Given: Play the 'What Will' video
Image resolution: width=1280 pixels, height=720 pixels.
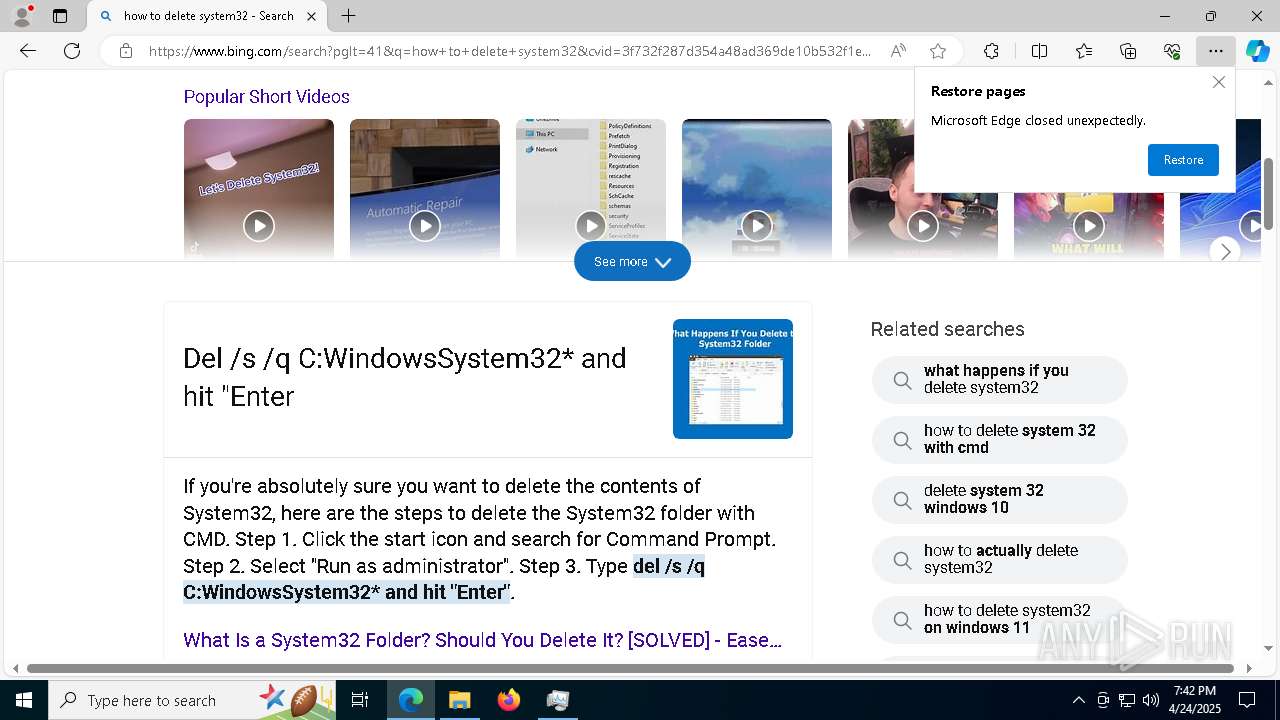Looking at the screenshot, I should pos(1089,226).
